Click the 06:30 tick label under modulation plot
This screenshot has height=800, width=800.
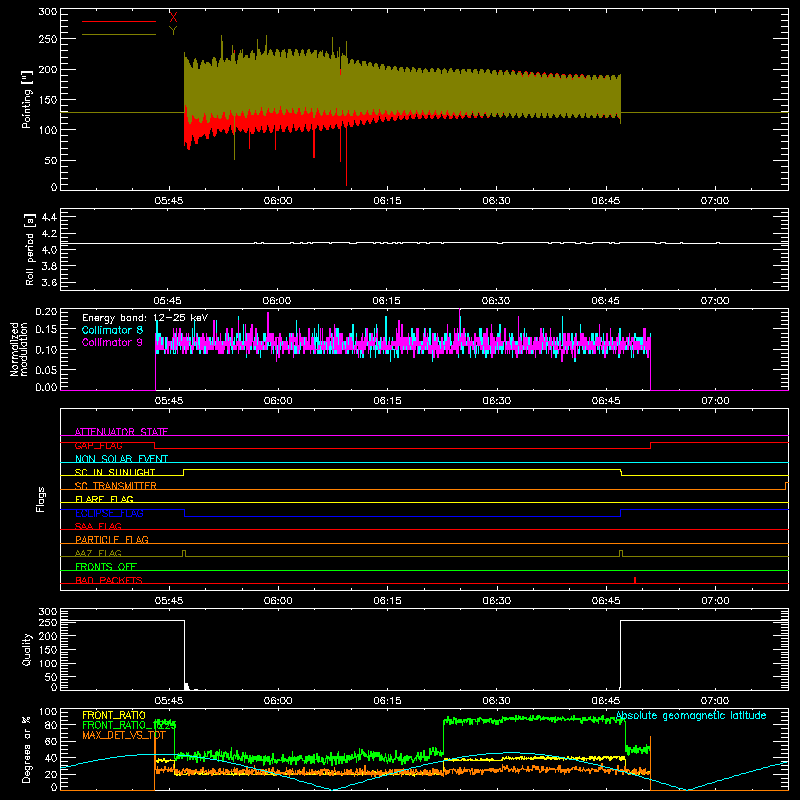click(x=496, y=401)
